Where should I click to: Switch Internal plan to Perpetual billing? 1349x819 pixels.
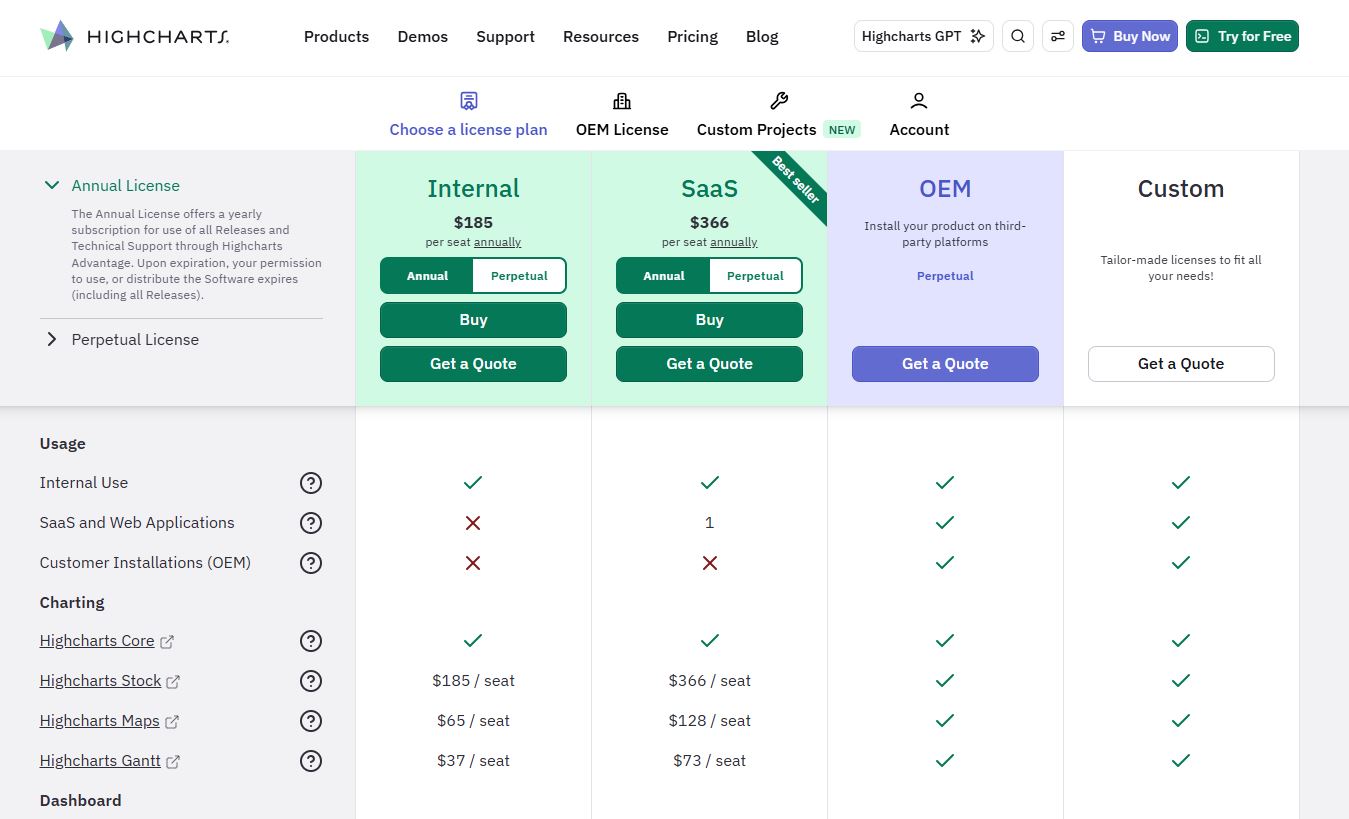(x=518, y=275)
